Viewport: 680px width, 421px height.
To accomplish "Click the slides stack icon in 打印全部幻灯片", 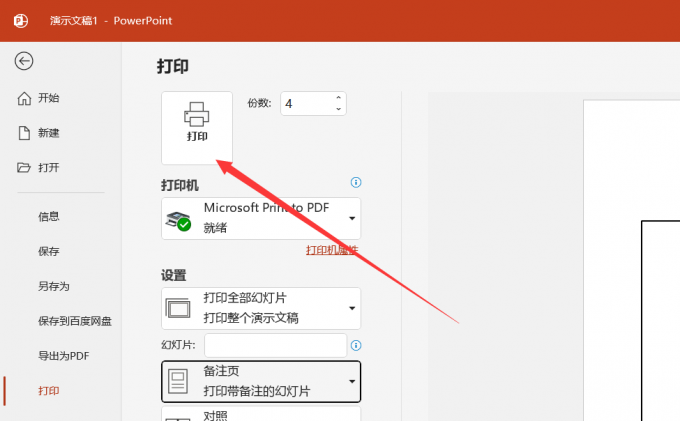I will [x=178, y=308].
